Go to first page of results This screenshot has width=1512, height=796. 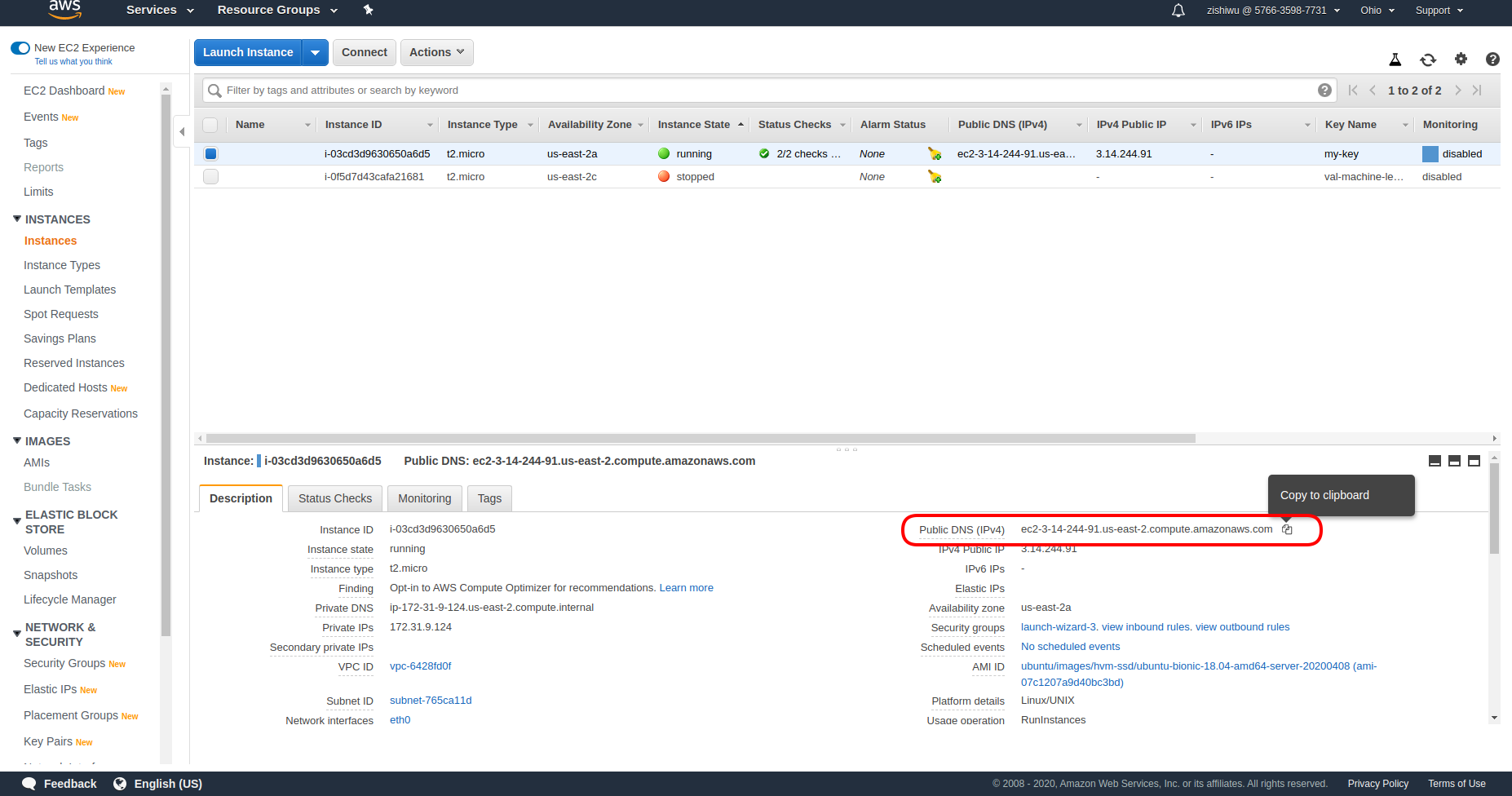tap(1353, 91)
